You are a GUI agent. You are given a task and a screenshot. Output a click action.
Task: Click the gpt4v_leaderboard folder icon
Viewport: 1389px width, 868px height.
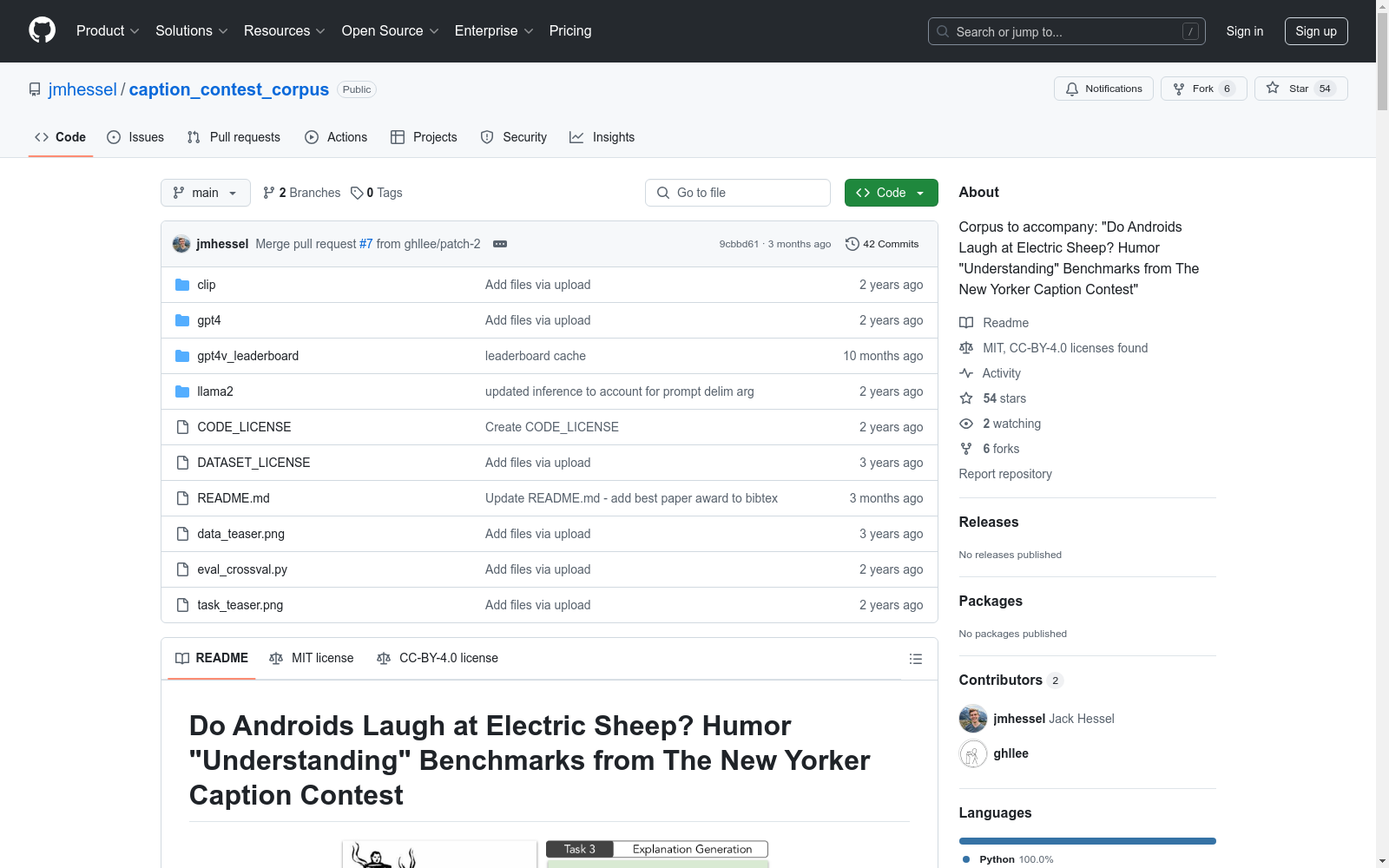(x=182, y=356)
